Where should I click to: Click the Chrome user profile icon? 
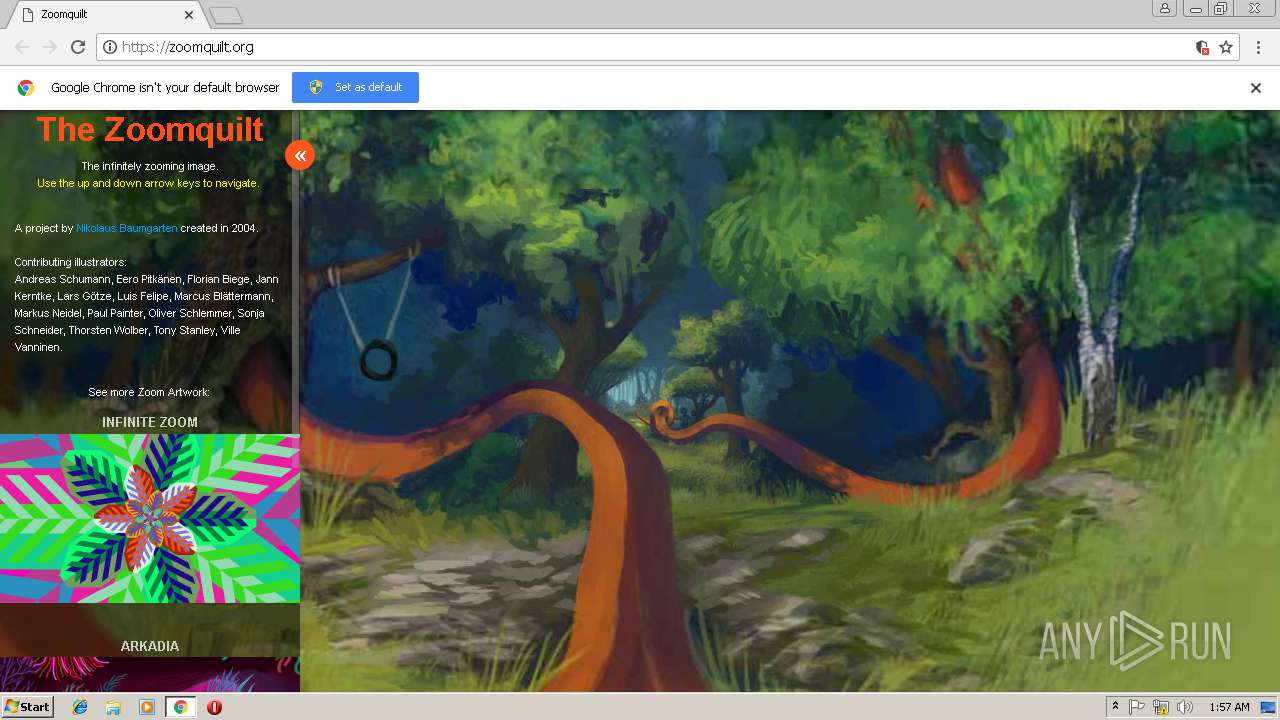[1165, 9]
